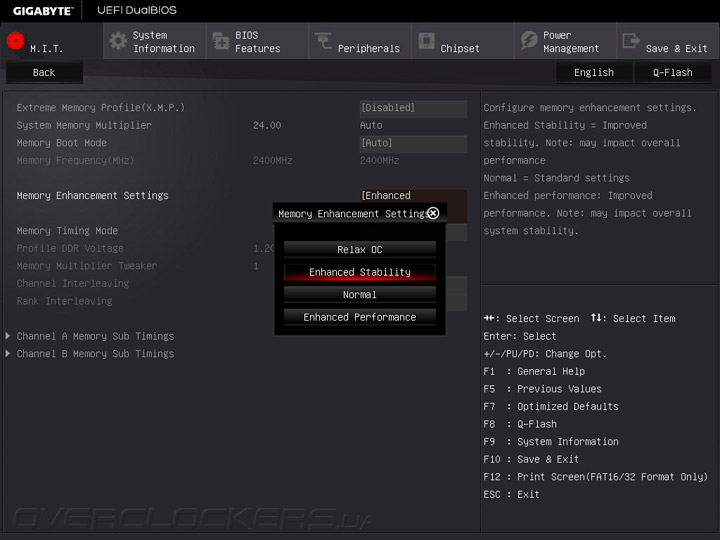The height and width of the screenshot is (540, 720).
Task: Click Memory Frequency(MHz) label
Action: [75, 160]
